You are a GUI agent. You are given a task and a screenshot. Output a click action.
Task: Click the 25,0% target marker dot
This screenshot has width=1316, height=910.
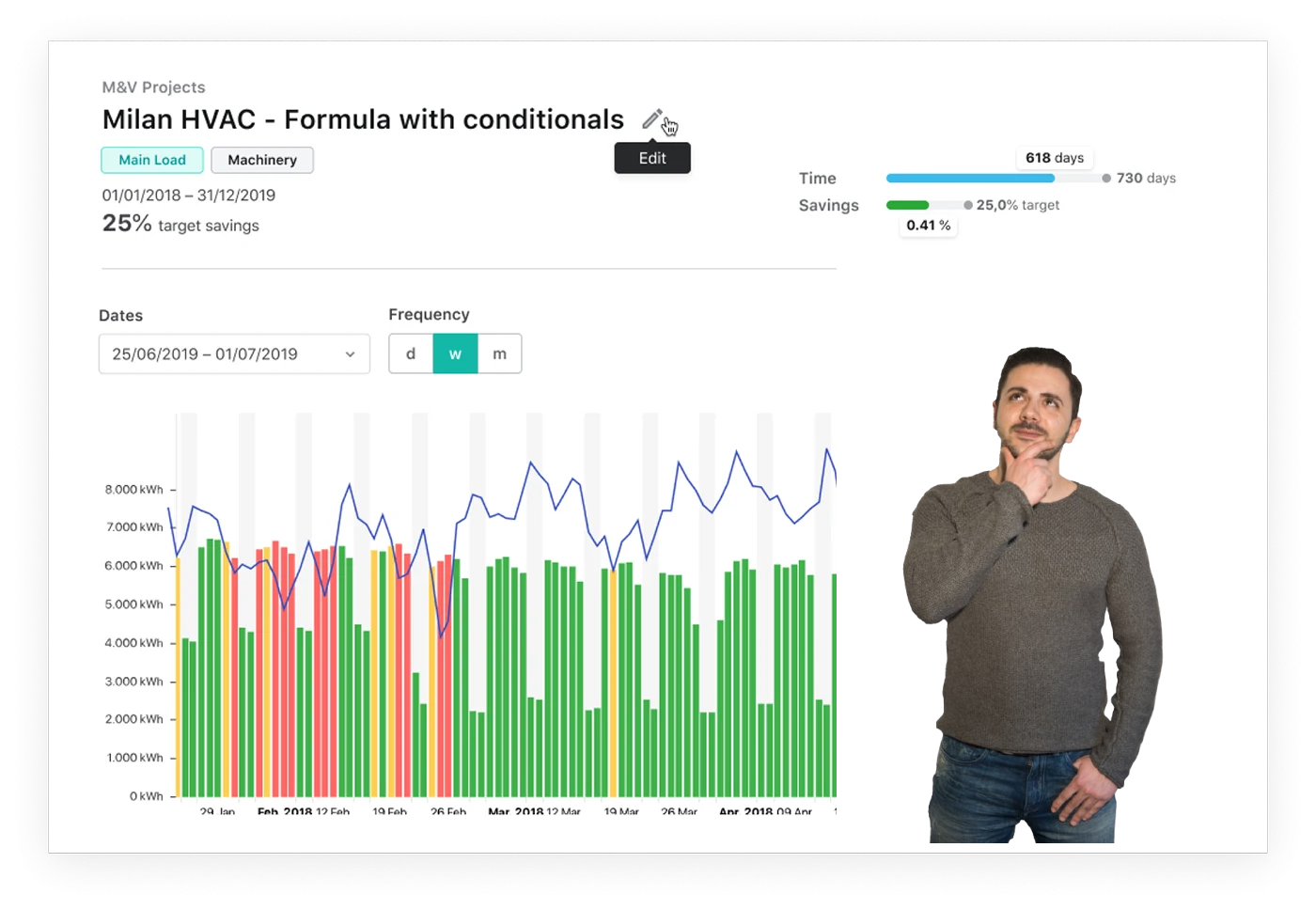[x=968, y=205]
